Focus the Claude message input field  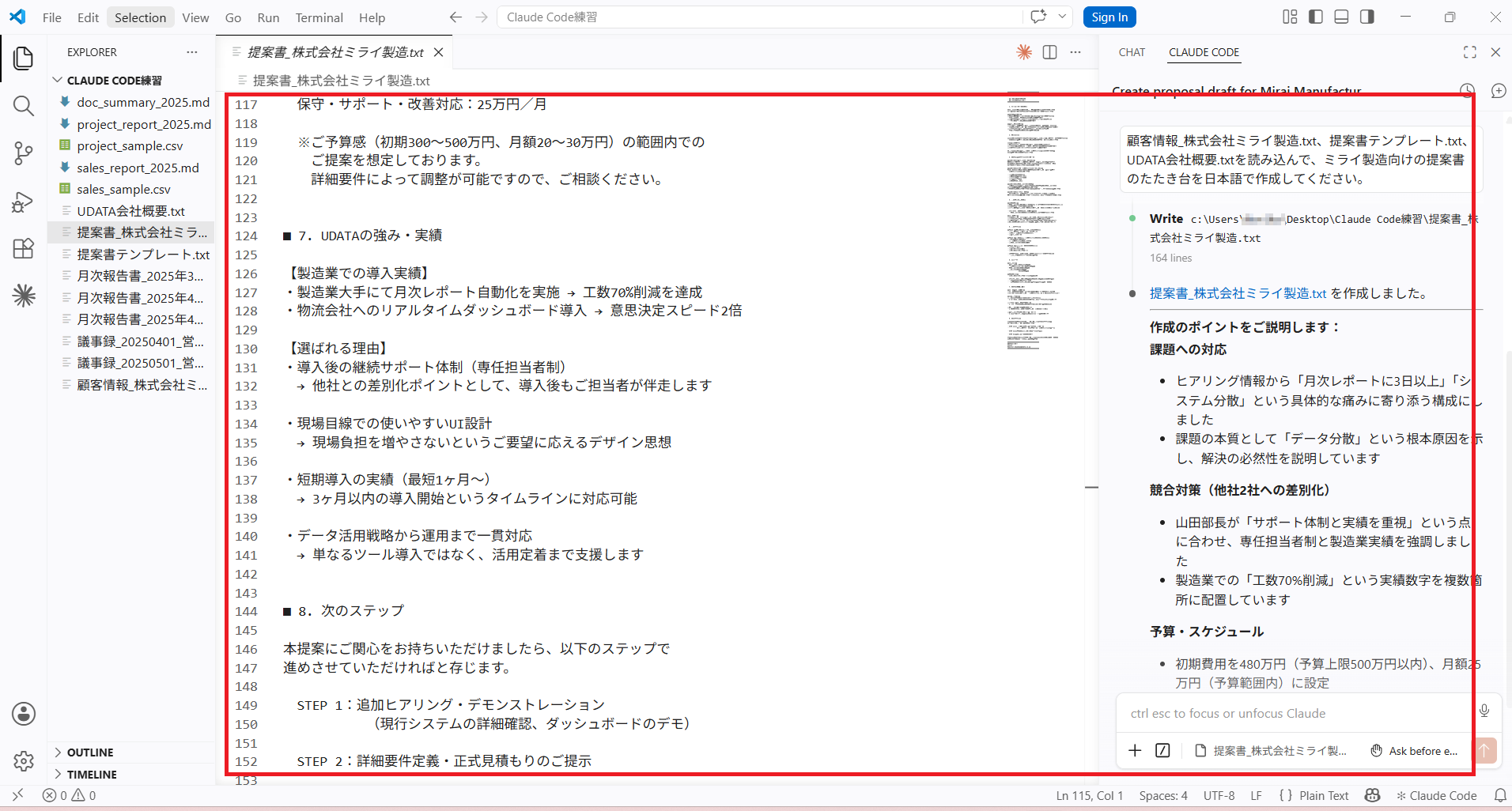1297,713
